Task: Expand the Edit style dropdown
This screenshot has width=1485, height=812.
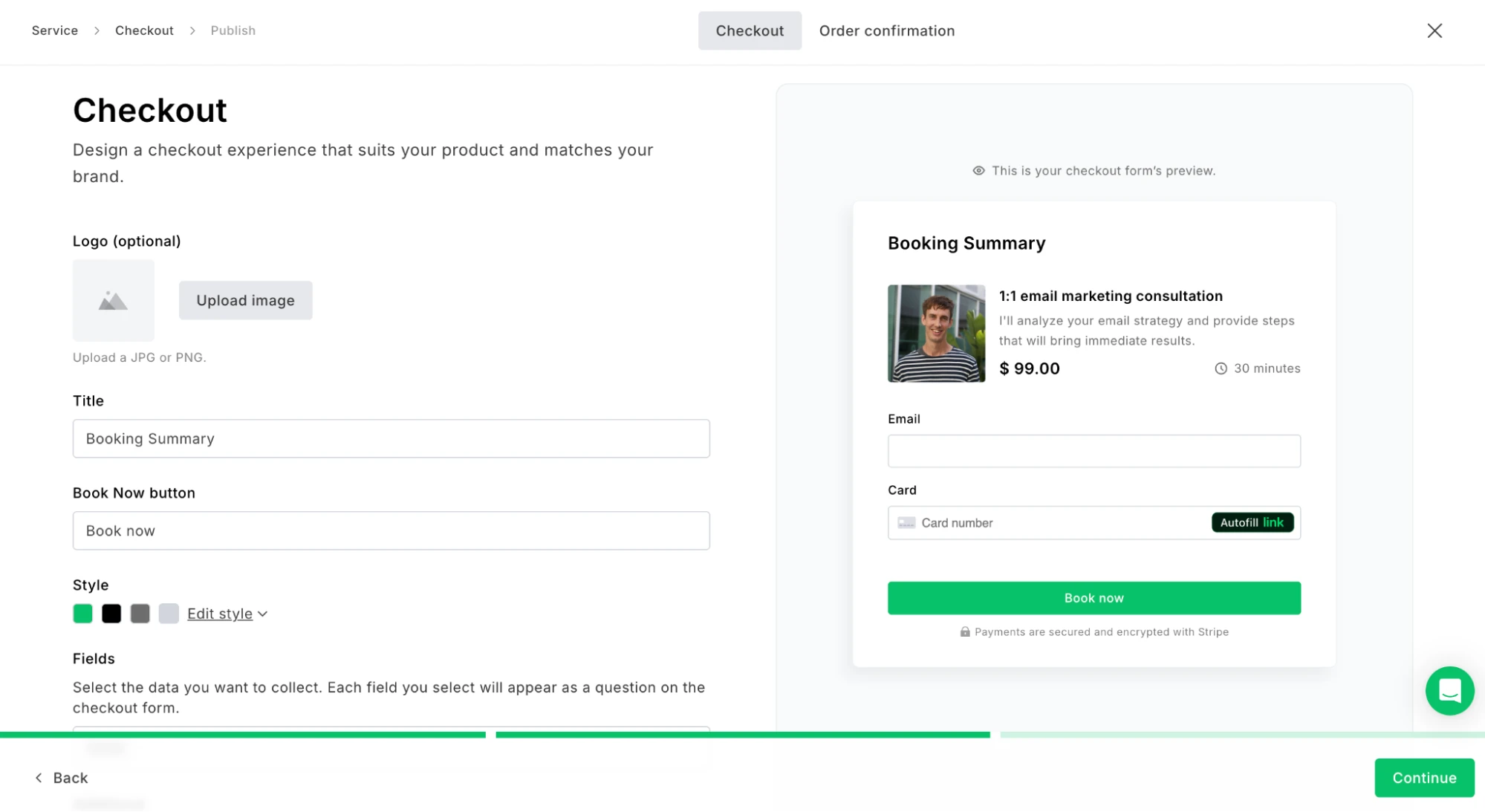Action: pos(227,614)
